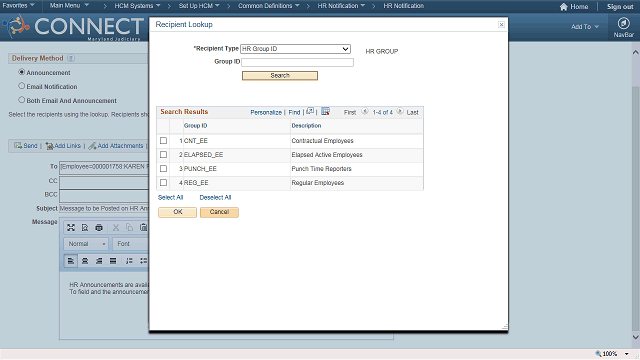This screenshot has width=640, height=360.
Task: Click Cancel button in dialog
Action: (219, 212)
